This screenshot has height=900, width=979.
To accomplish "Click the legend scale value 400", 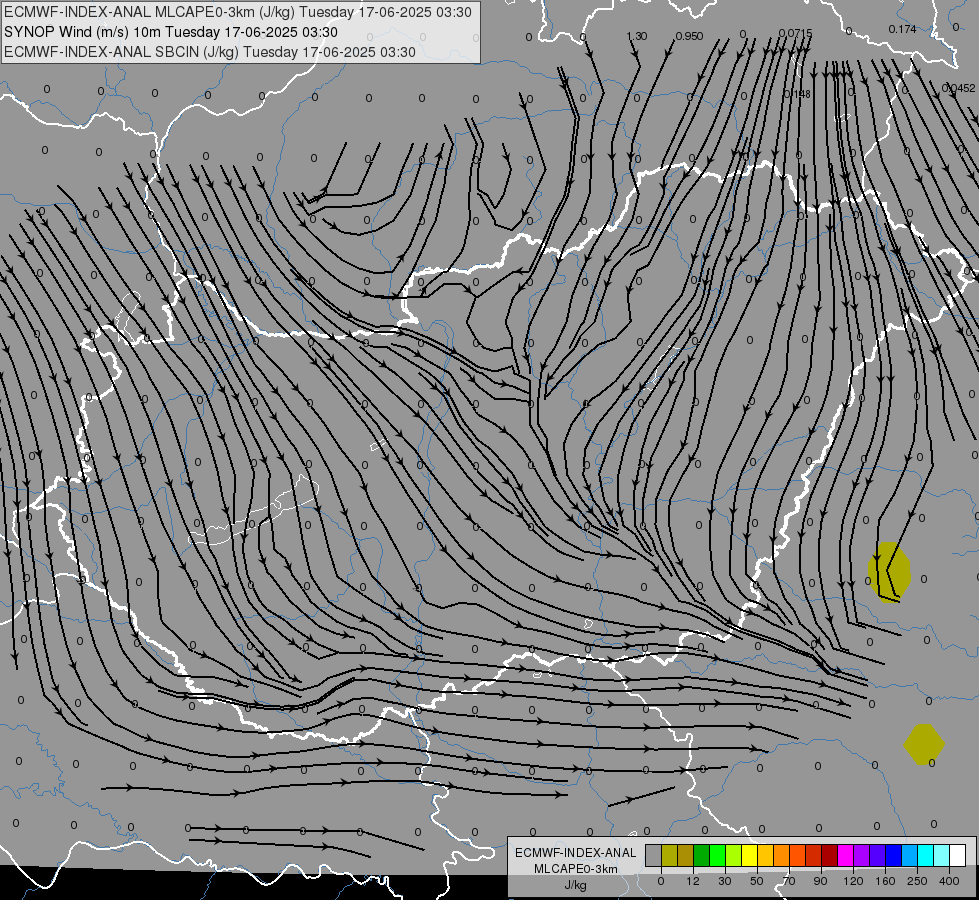I will coord(949,881).
